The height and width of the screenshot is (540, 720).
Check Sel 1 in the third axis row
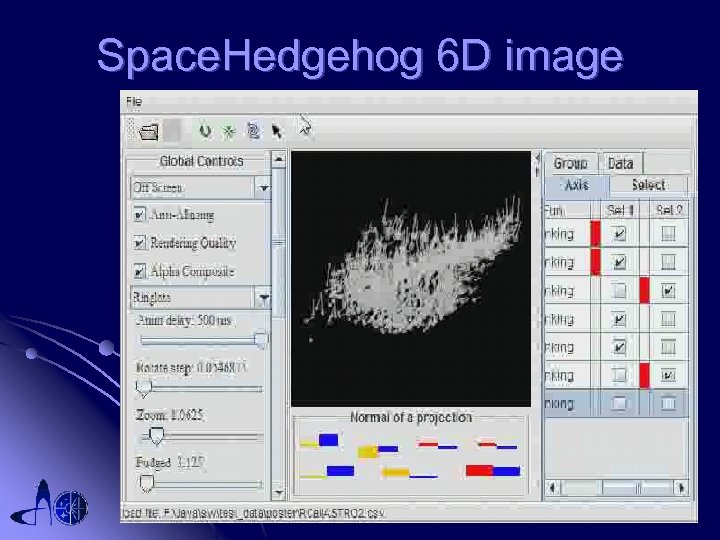click(619, 291)
